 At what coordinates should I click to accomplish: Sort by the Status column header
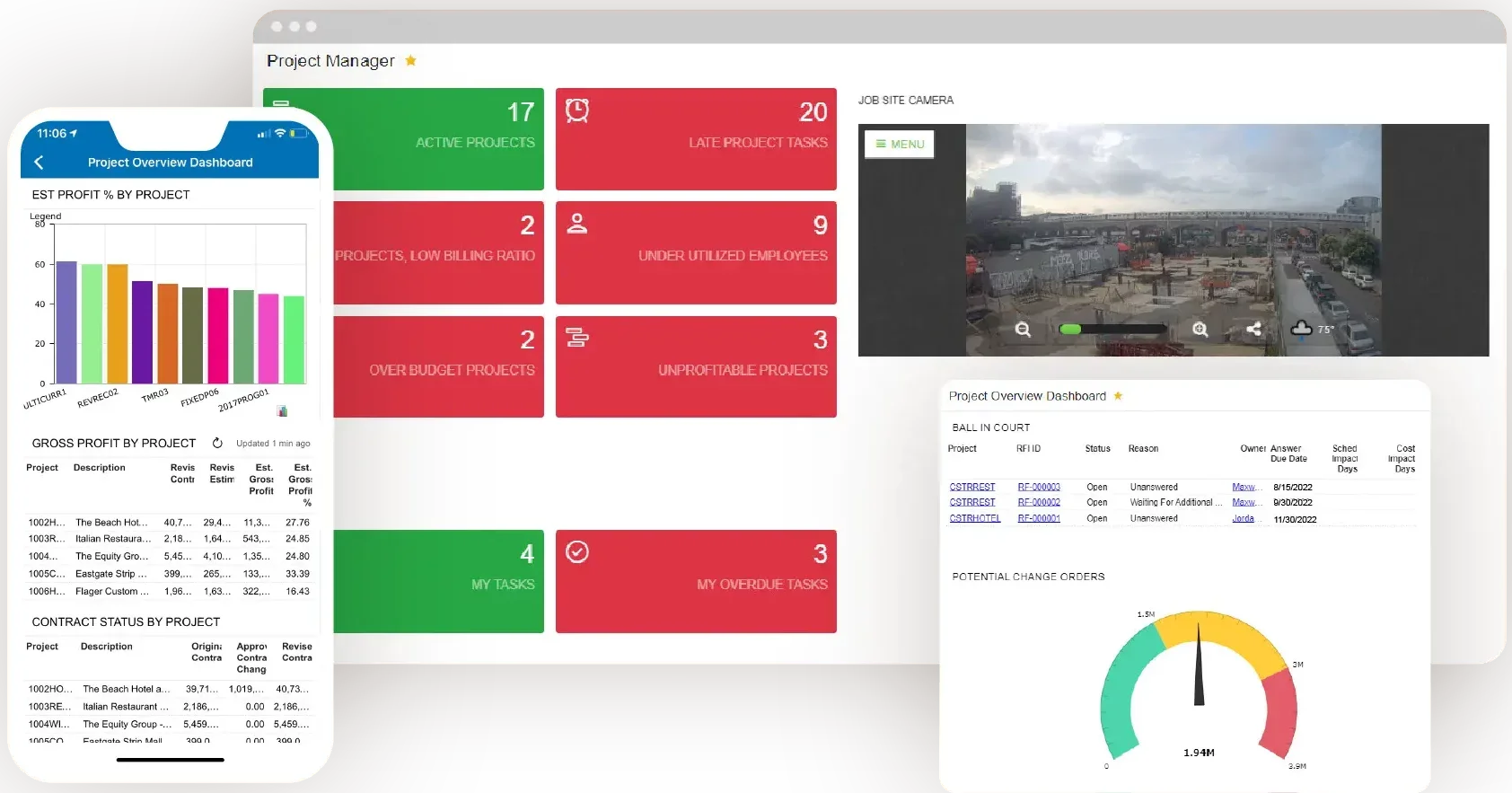[1097, 448]
